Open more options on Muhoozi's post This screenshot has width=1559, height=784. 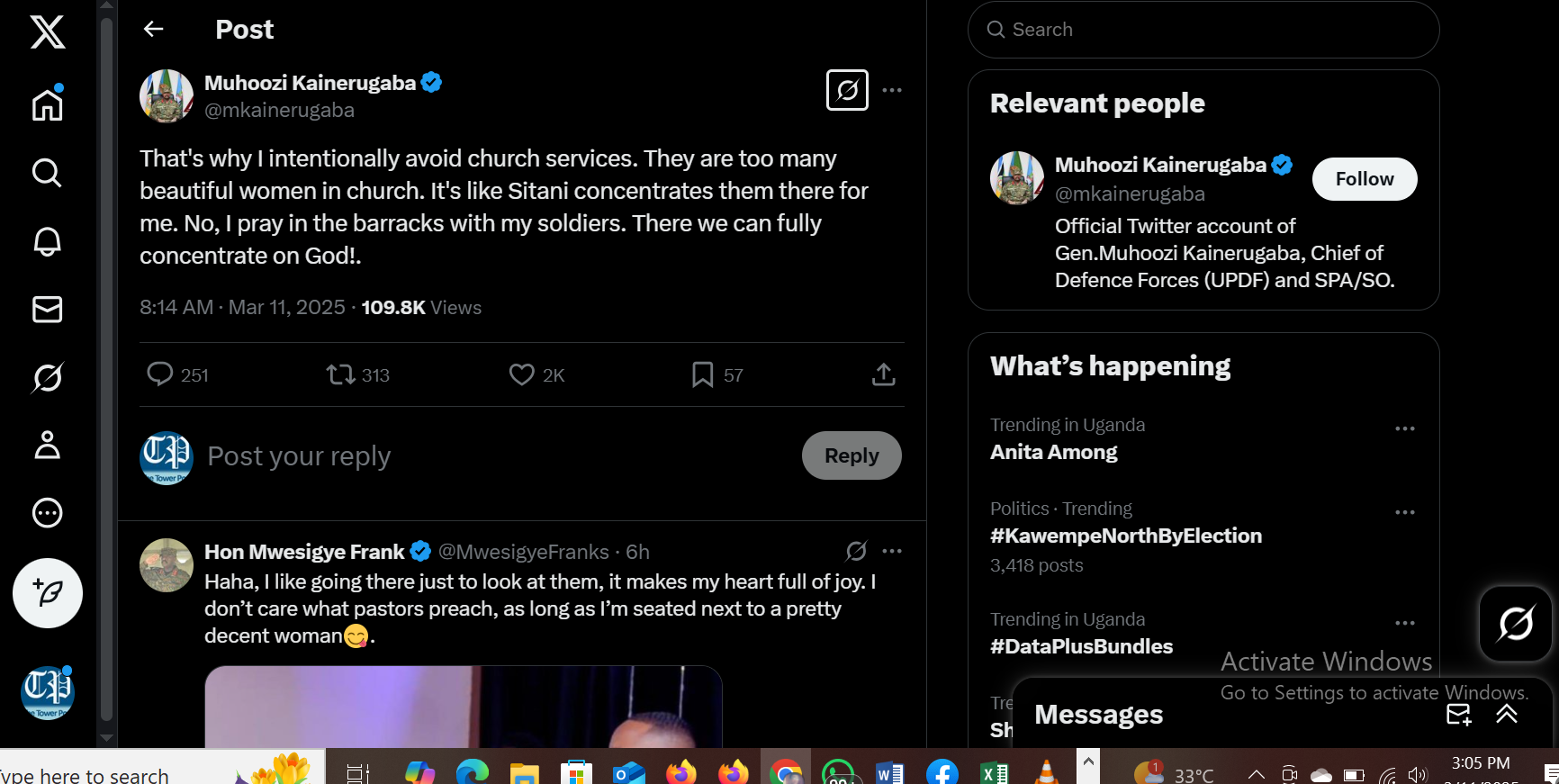point(892,90)
